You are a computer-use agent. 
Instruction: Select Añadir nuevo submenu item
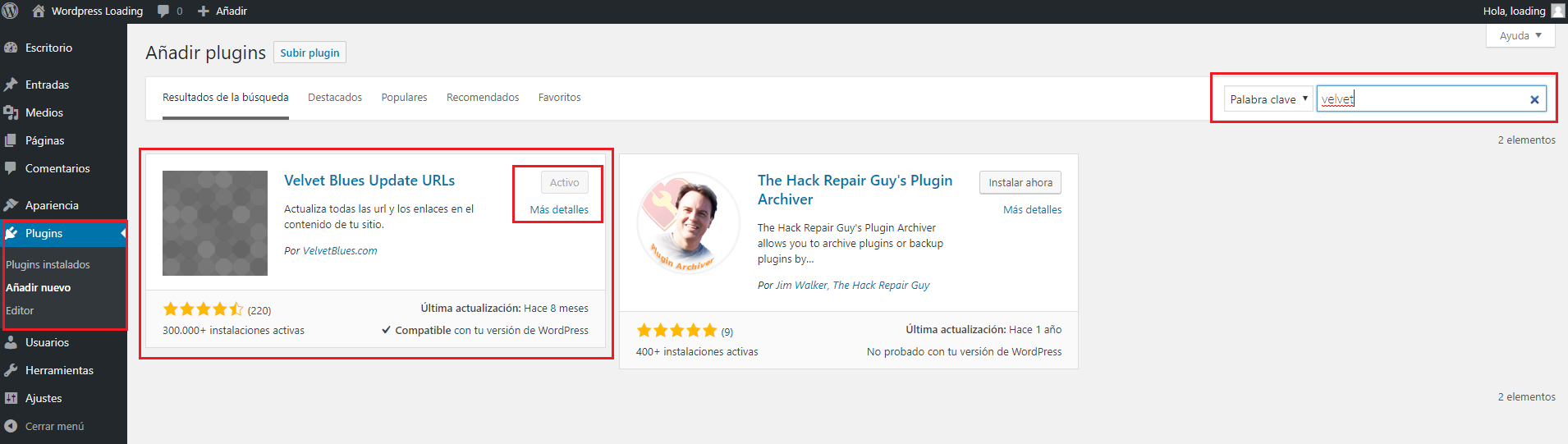[x=38, y=287]
